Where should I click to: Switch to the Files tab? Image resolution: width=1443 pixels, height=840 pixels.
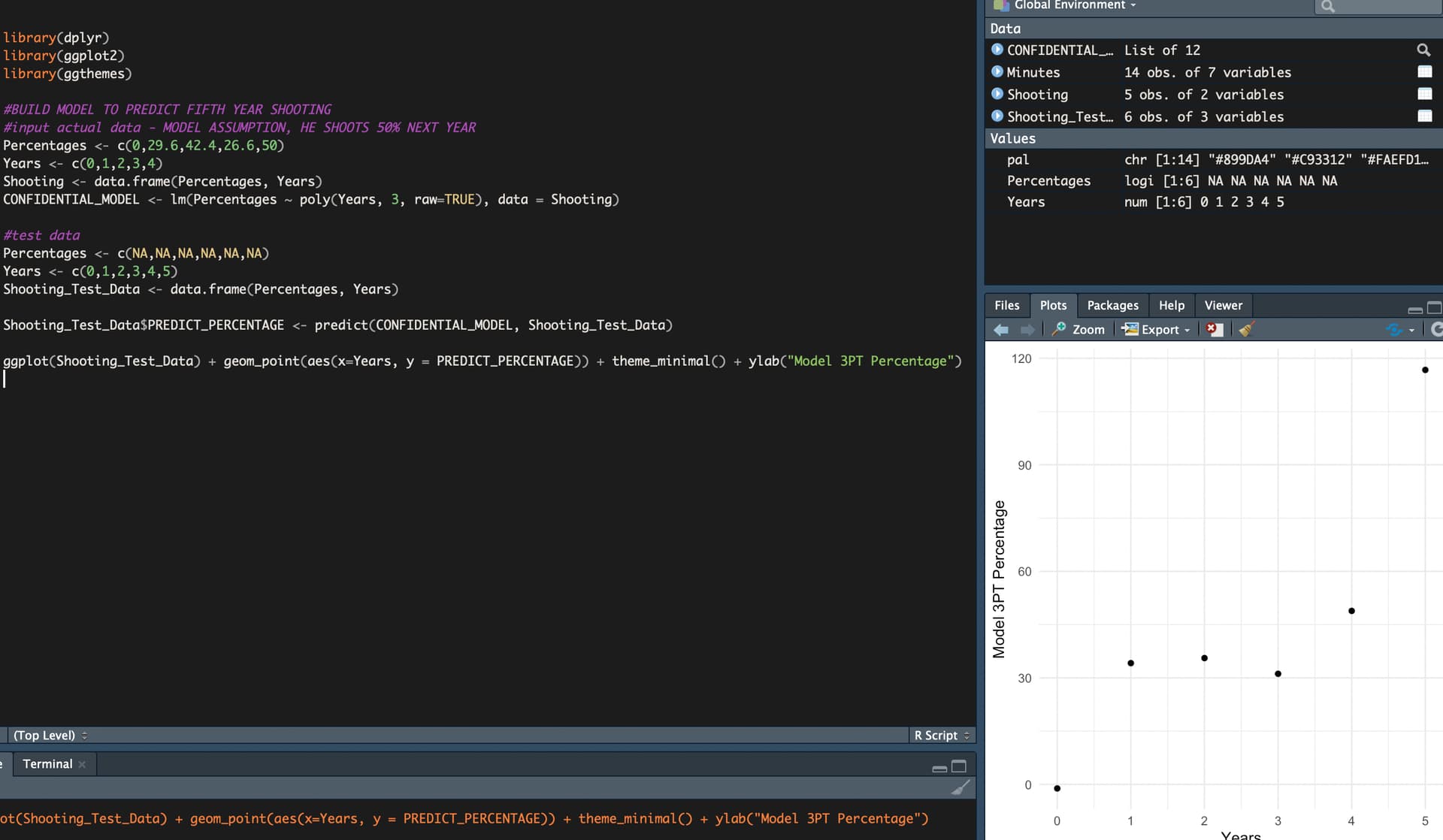[1006, 306]
